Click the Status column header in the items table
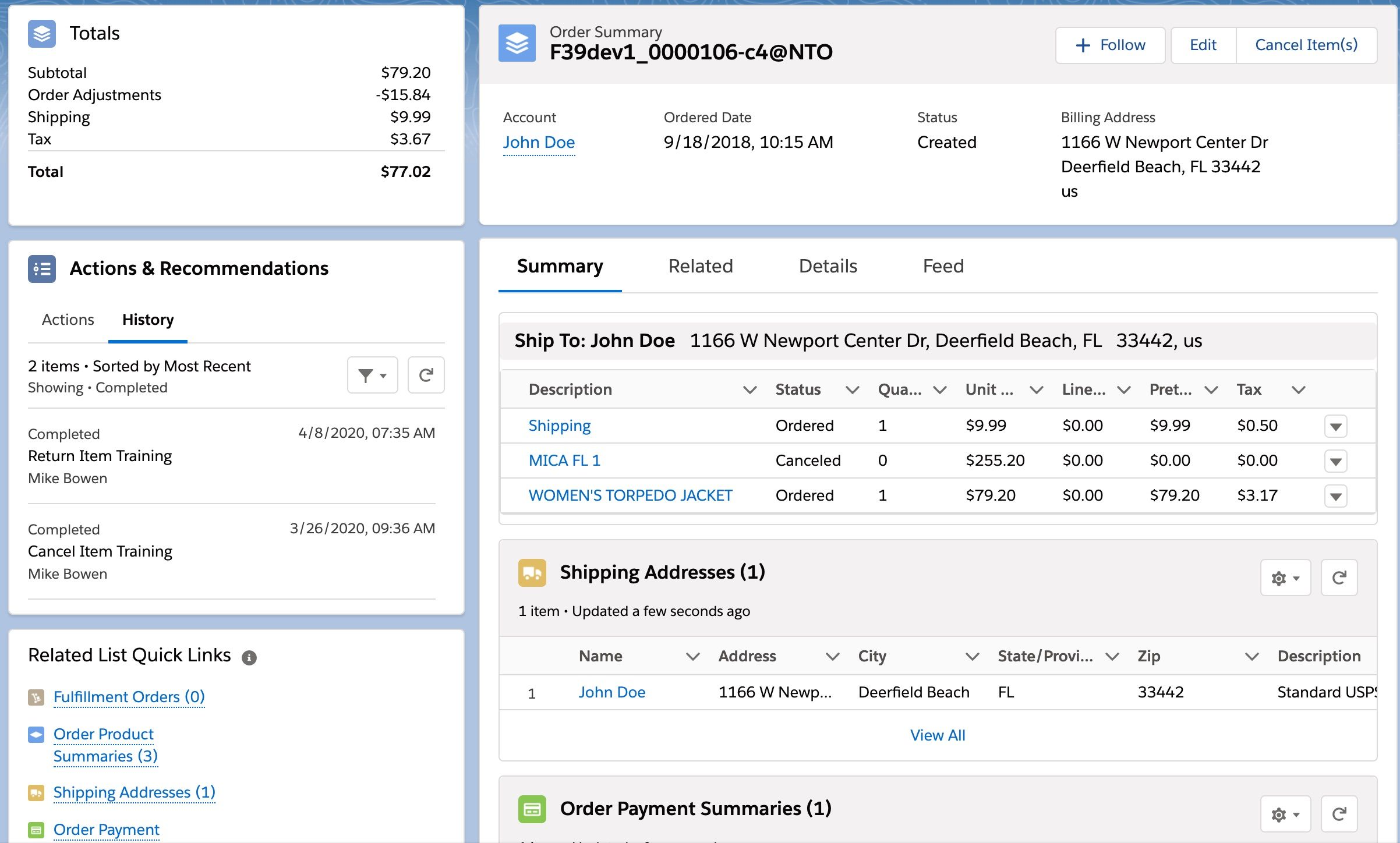This screenshot has width=1400, height=843. 798,389
